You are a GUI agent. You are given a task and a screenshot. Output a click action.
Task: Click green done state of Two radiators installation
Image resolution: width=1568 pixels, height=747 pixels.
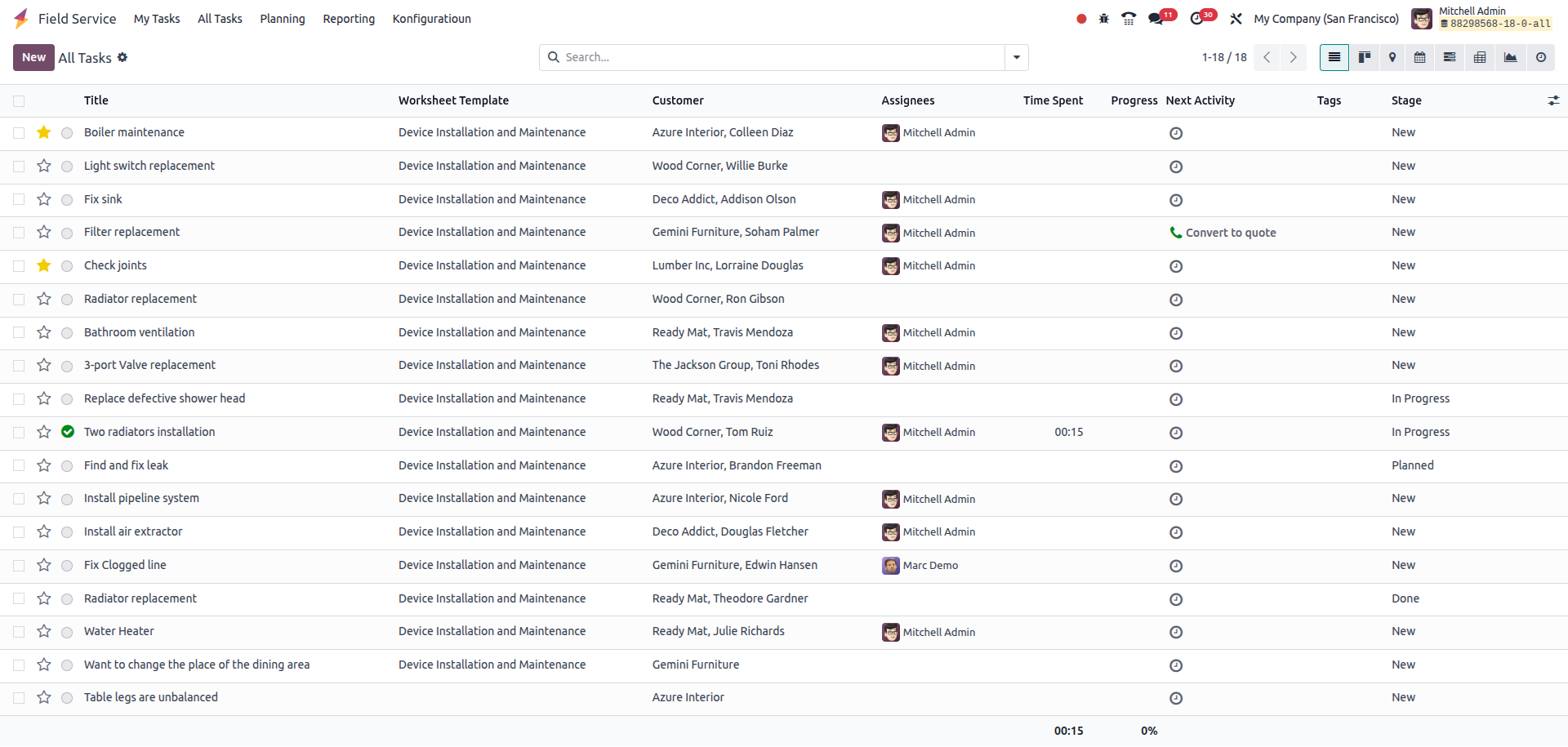68,432
